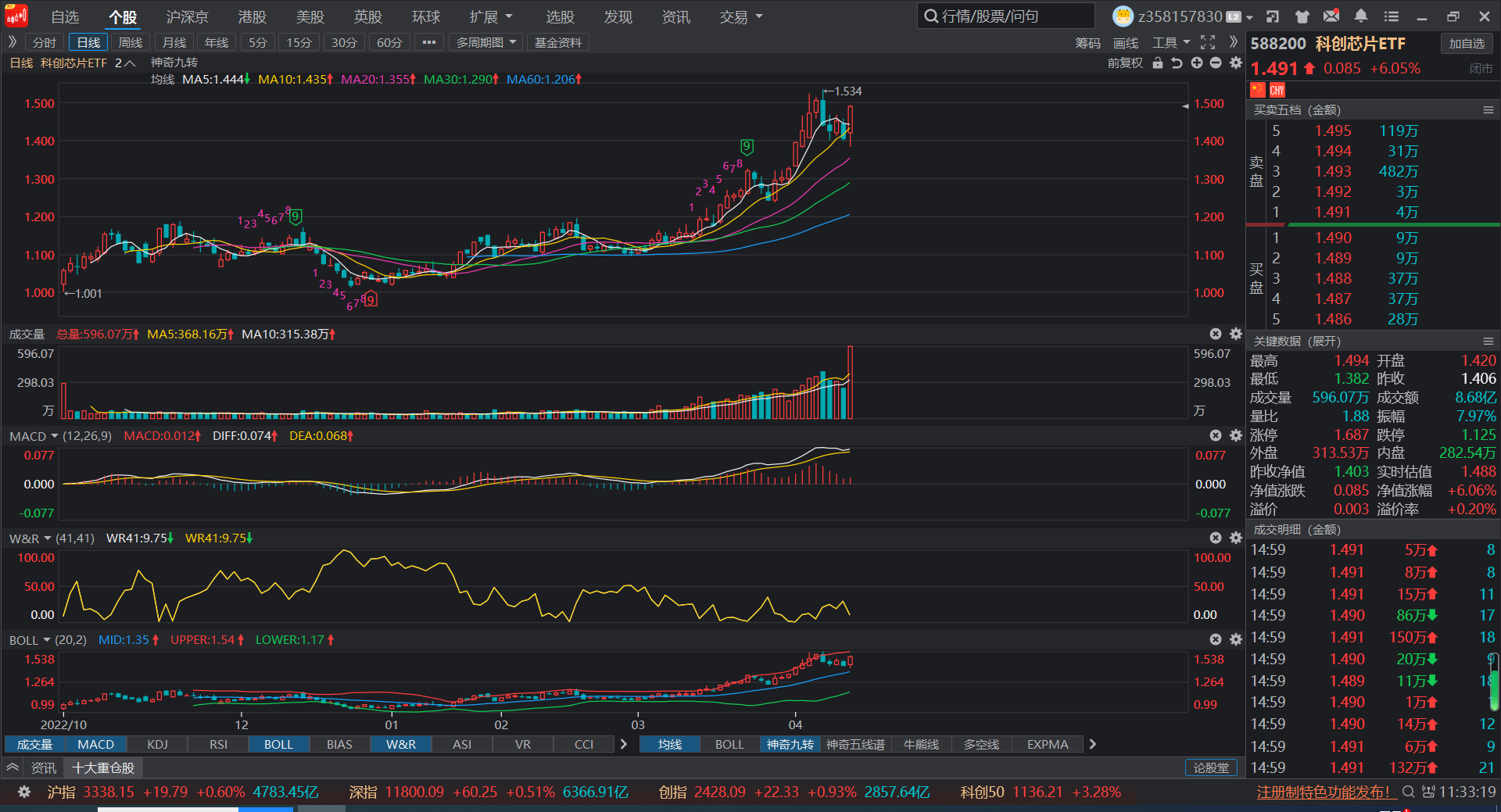
Task: Open volume indicator settings gear
Action: [1236, 334]
